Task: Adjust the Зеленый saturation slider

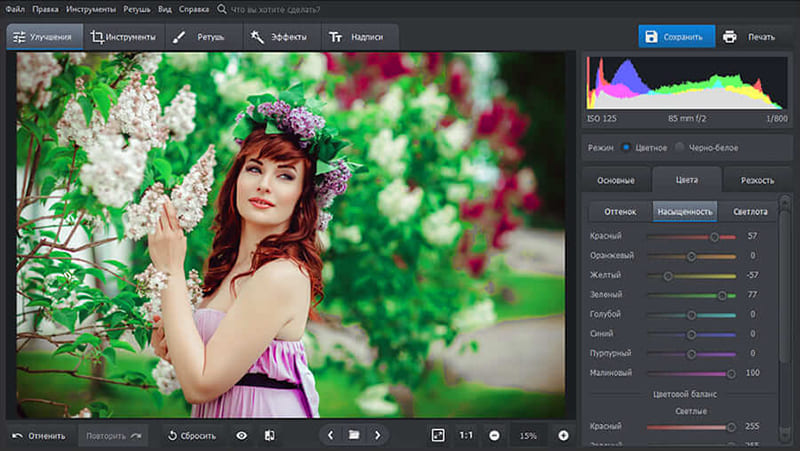Action: click(x=691, y=295)
